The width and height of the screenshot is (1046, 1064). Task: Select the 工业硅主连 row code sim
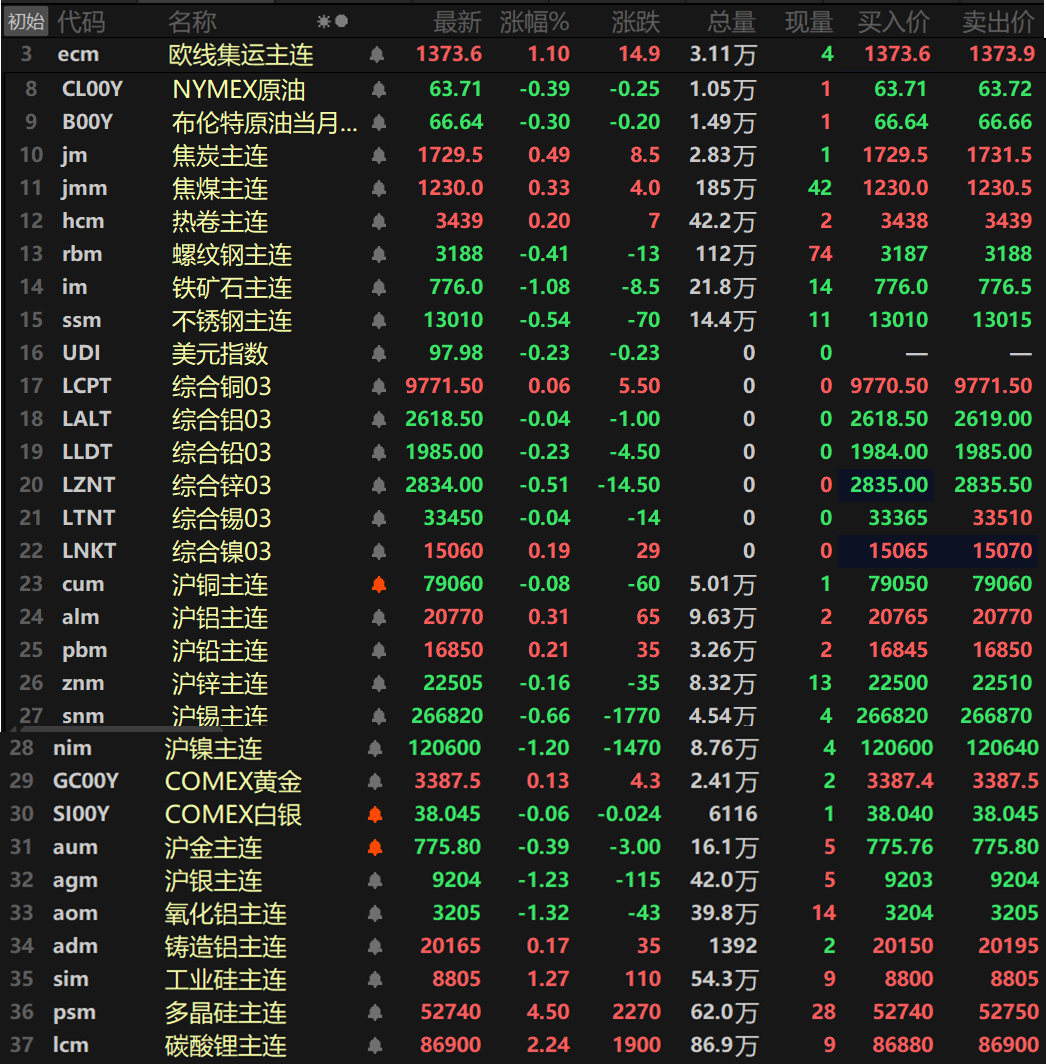(x=70, y=979)
